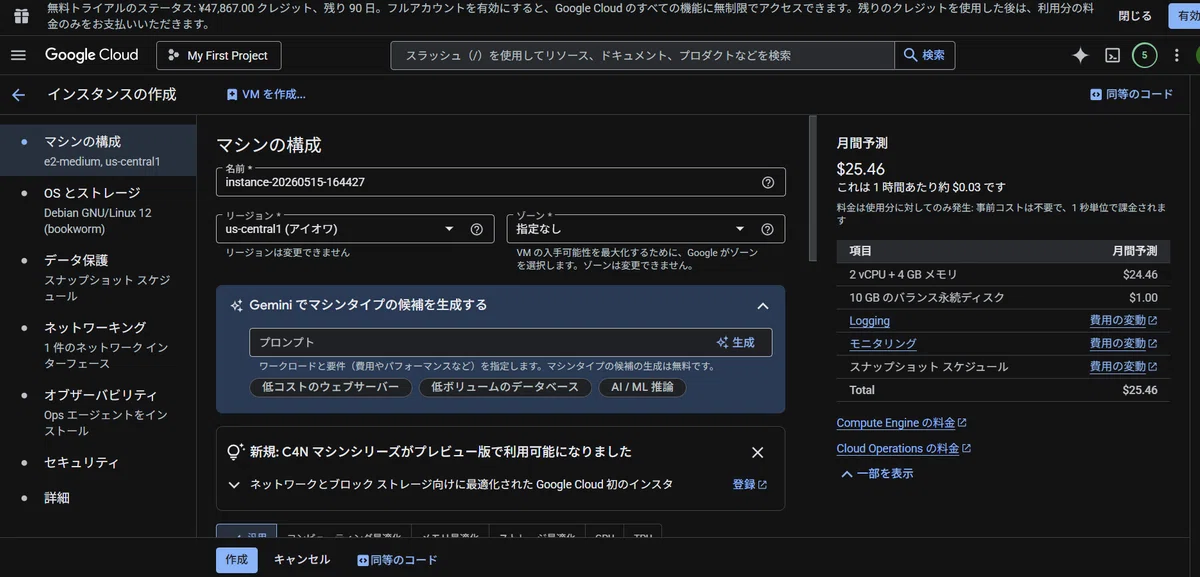Image resolution: width=1200 pixels, height=577 pixels.
Task: Collapse the Gemini machine type panel
Action: (763, 306)
